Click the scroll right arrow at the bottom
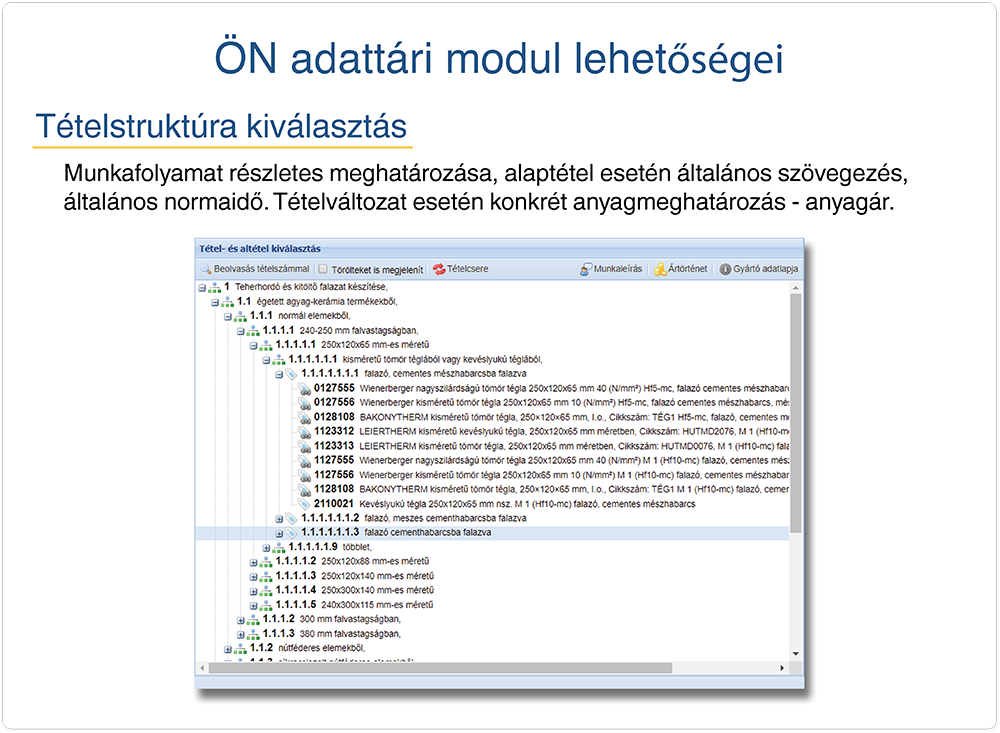 pos(782,668)
